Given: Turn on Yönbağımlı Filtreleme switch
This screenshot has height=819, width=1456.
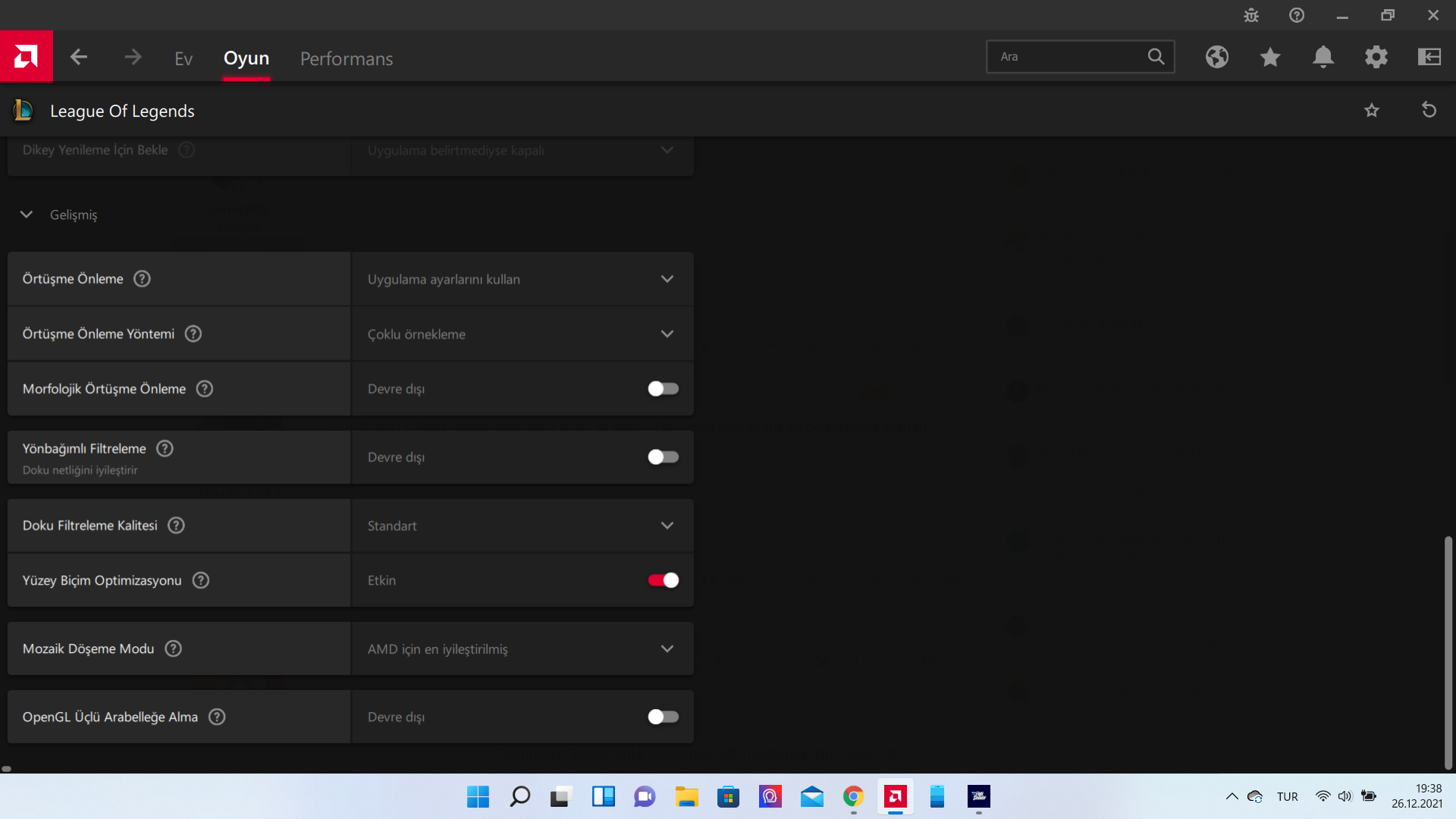Looking at the screenshot, I should pyautogui.click(x=663, y=457).
